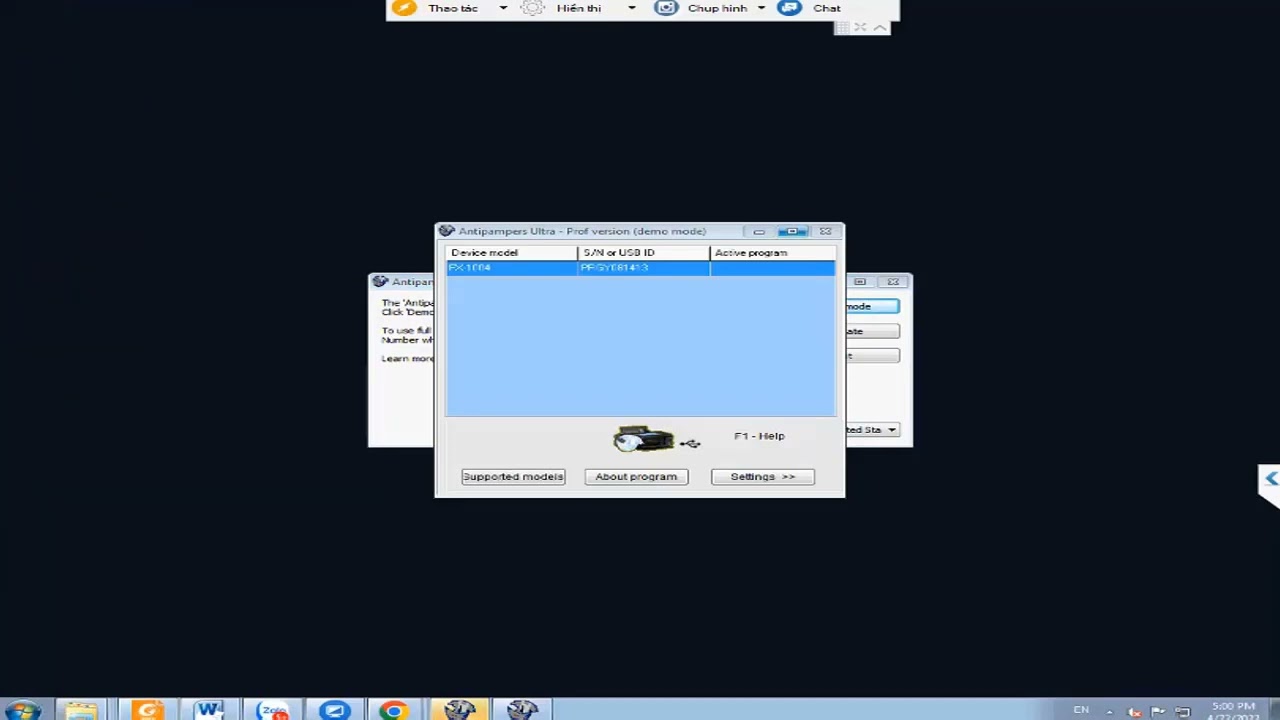
Task: Open the Thao tác dropdown arrow
Action: 503,8
